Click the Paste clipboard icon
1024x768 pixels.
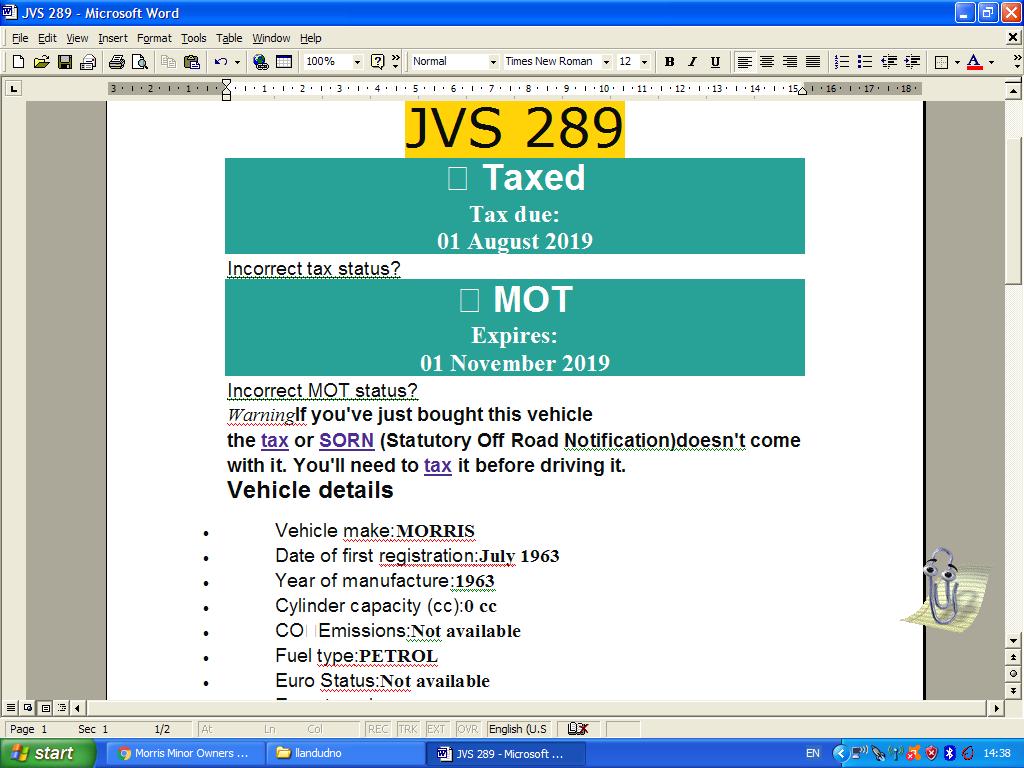pyautogui.click(x=191, y=62)
